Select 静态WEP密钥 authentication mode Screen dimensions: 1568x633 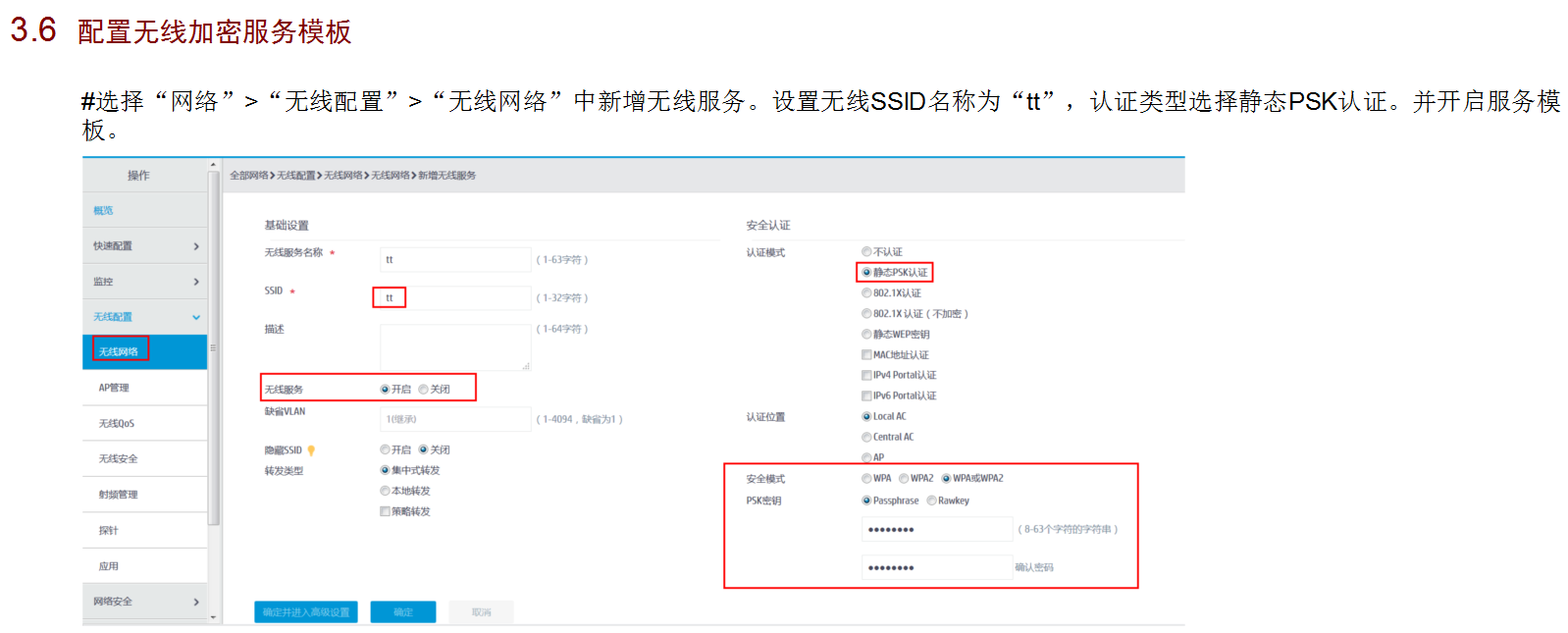[866, 335]
